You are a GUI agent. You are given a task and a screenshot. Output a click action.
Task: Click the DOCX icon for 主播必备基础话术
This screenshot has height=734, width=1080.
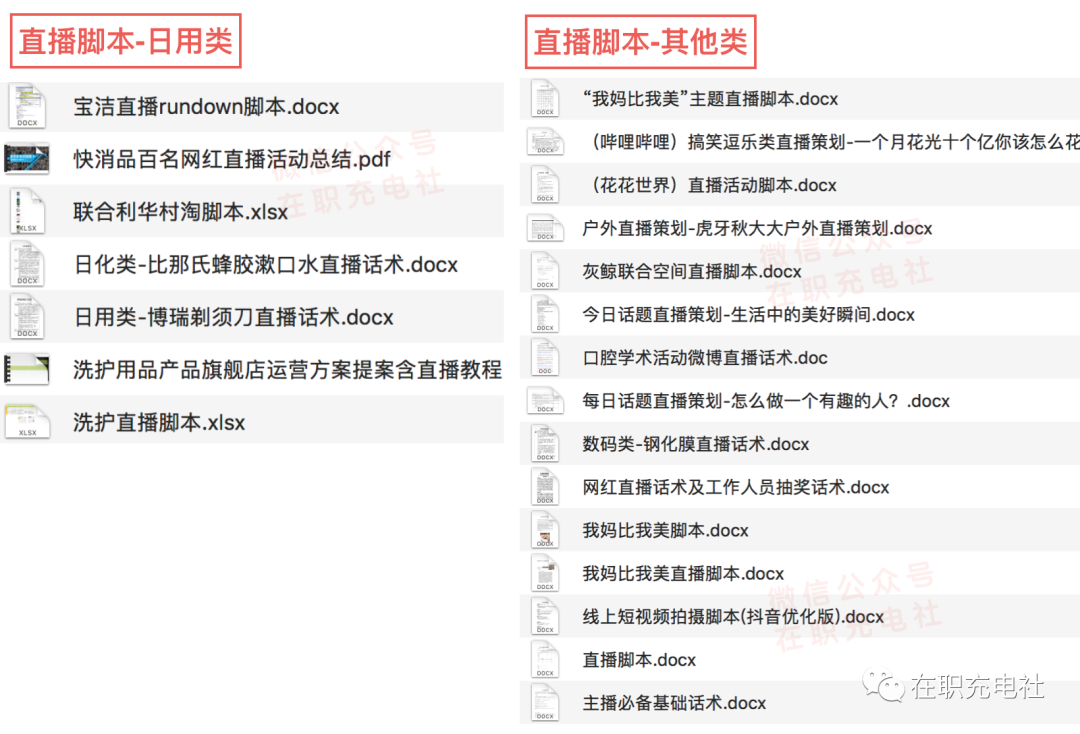coord(545,703)
